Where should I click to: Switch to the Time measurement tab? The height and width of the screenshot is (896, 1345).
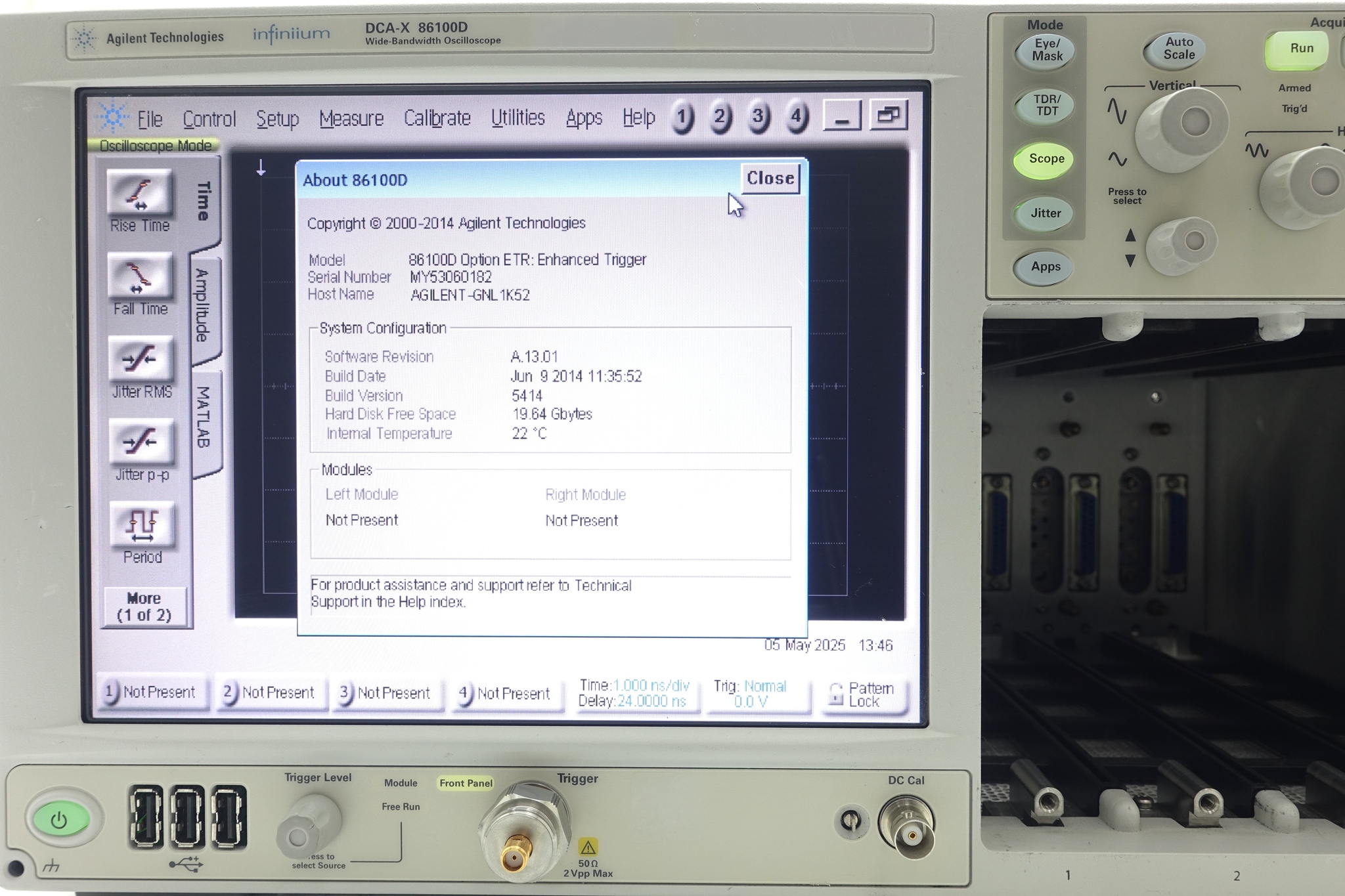click(204, 202)
